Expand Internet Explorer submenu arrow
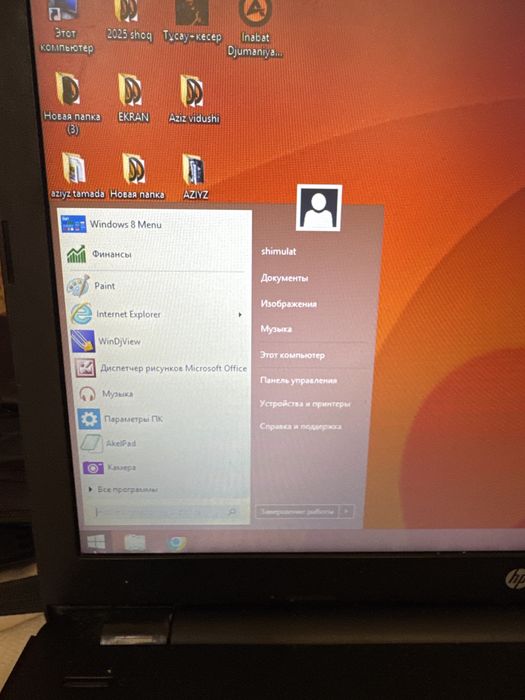The width and height of the screenshot is (525, 700). point(240,315)
